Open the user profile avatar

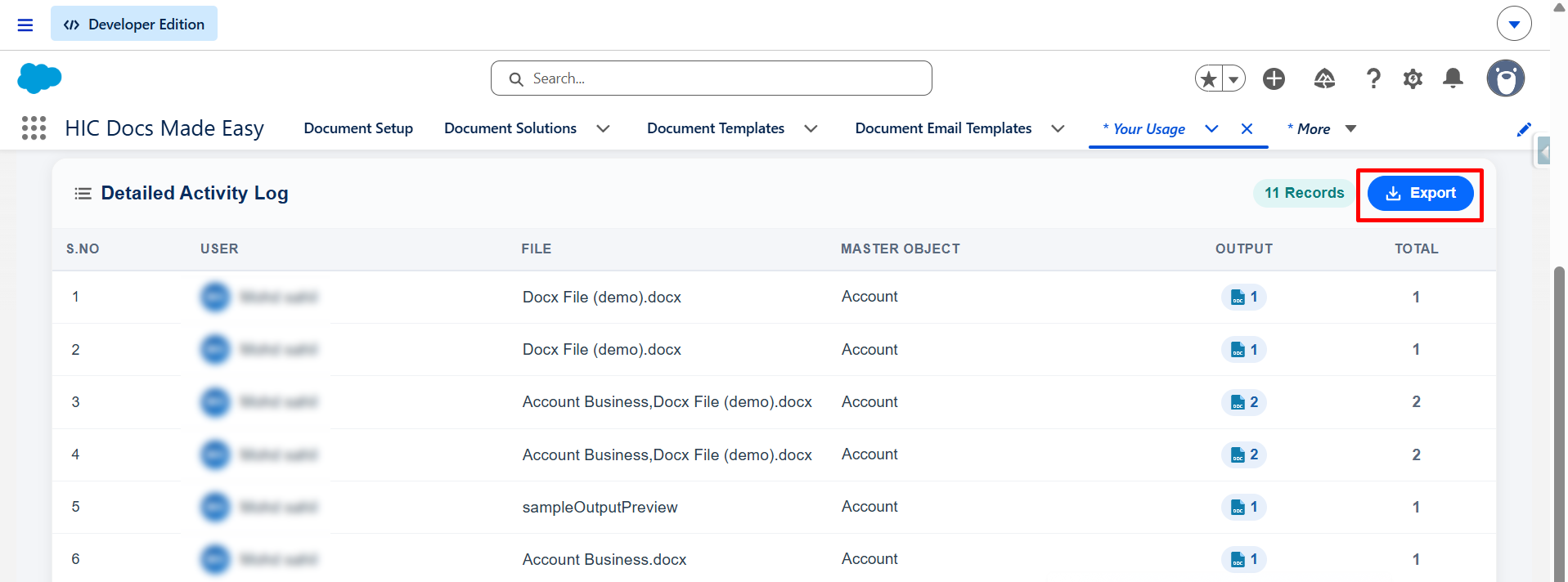pos(1505,78)
